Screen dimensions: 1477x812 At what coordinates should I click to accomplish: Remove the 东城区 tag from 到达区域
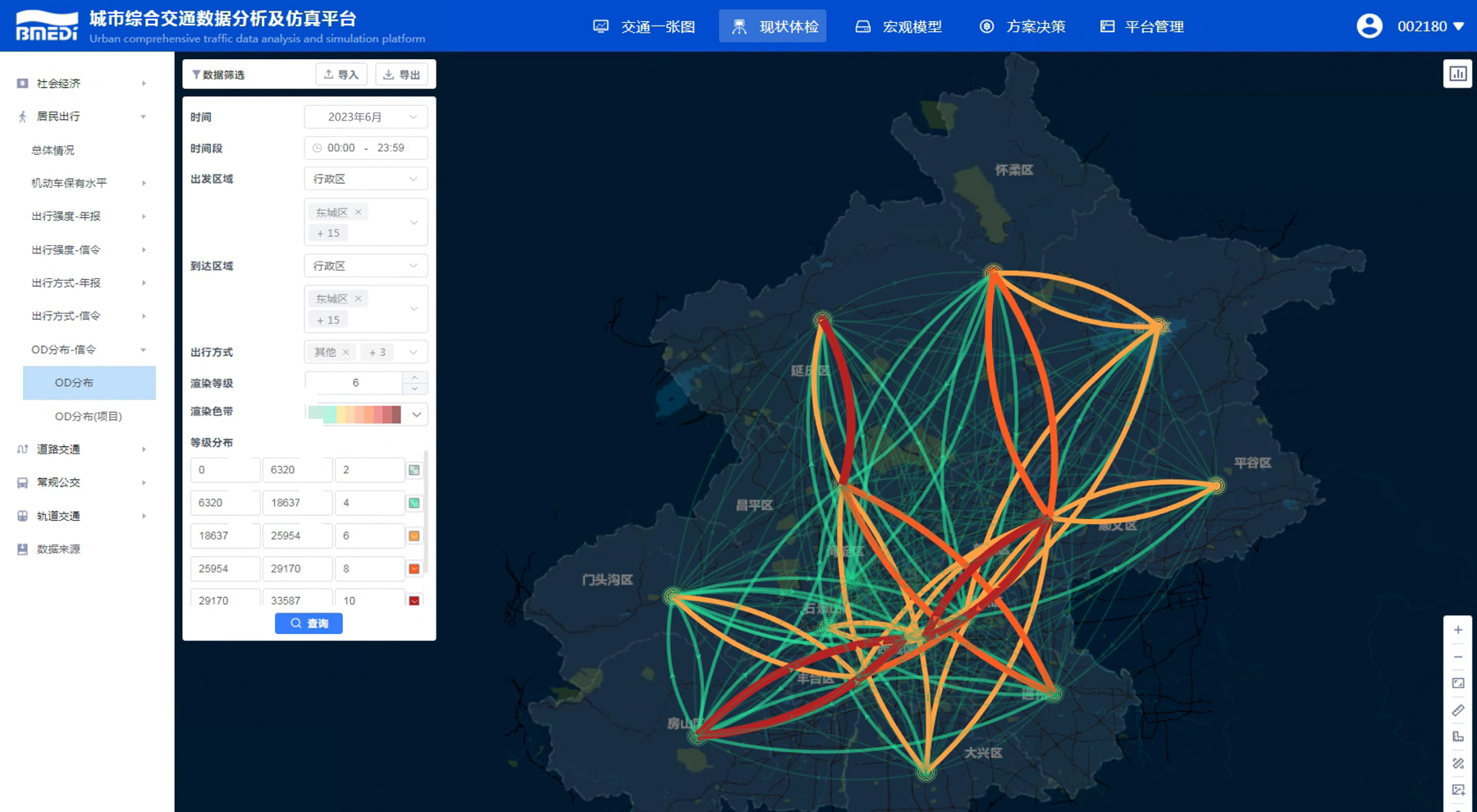coord(359,299)
